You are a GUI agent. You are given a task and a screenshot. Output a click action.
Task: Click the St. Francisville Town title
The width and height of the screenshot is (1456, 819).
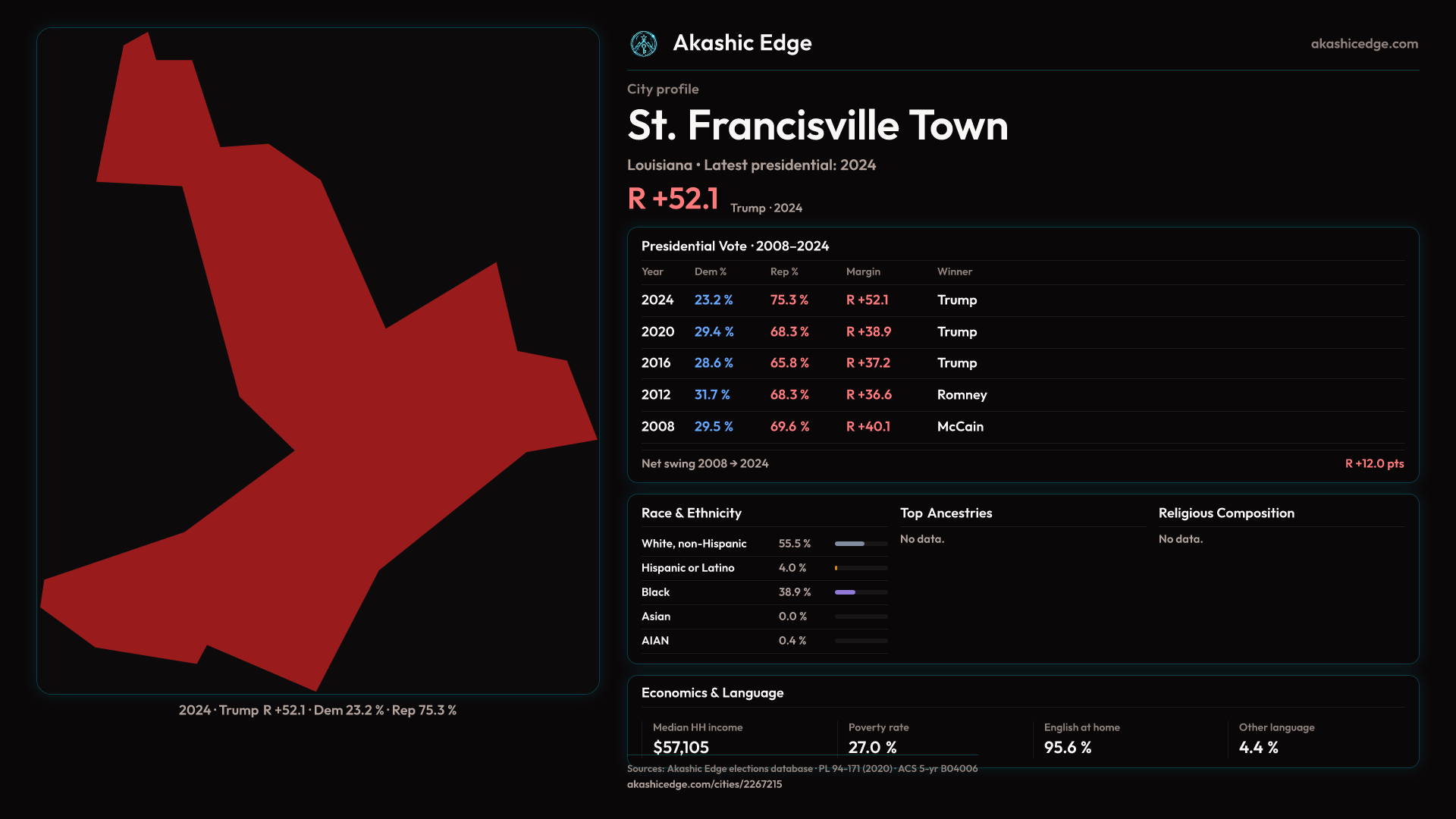click(817, 126)
